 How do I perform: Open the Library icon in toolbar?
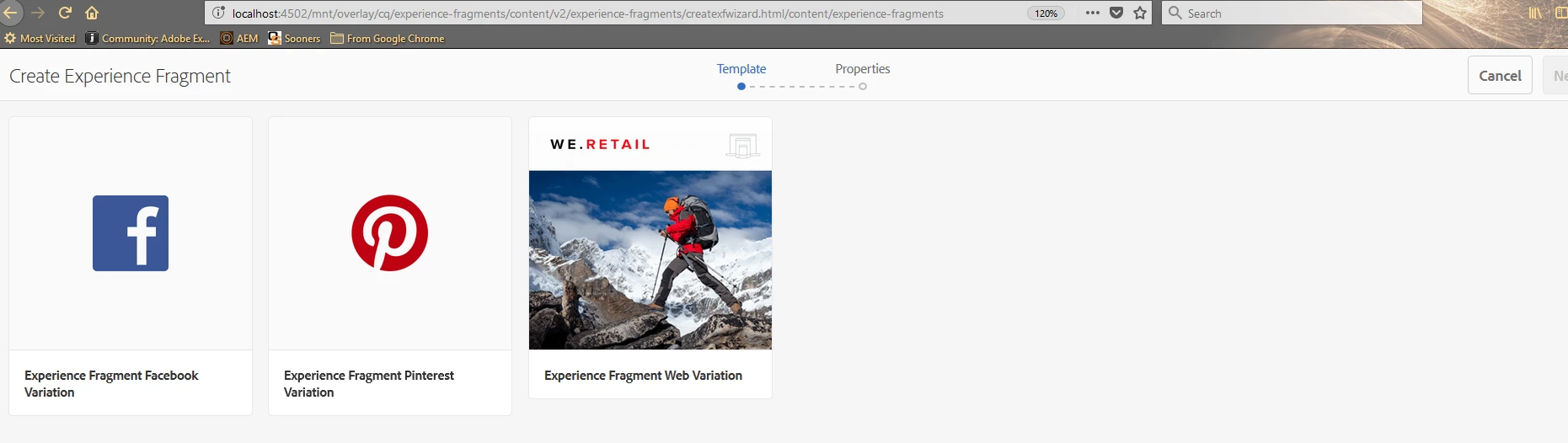point(1535,13)
